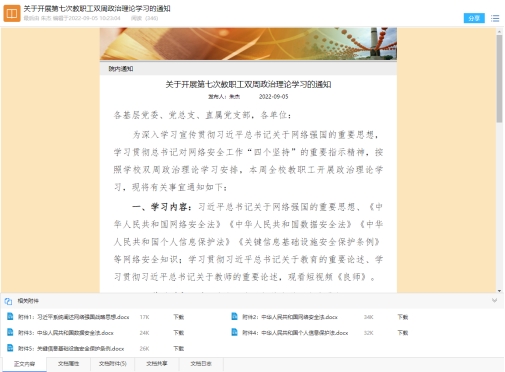Open the 附件4 docx file icon
This screenshot has width=505, height=372.
(x=235, y=332)
